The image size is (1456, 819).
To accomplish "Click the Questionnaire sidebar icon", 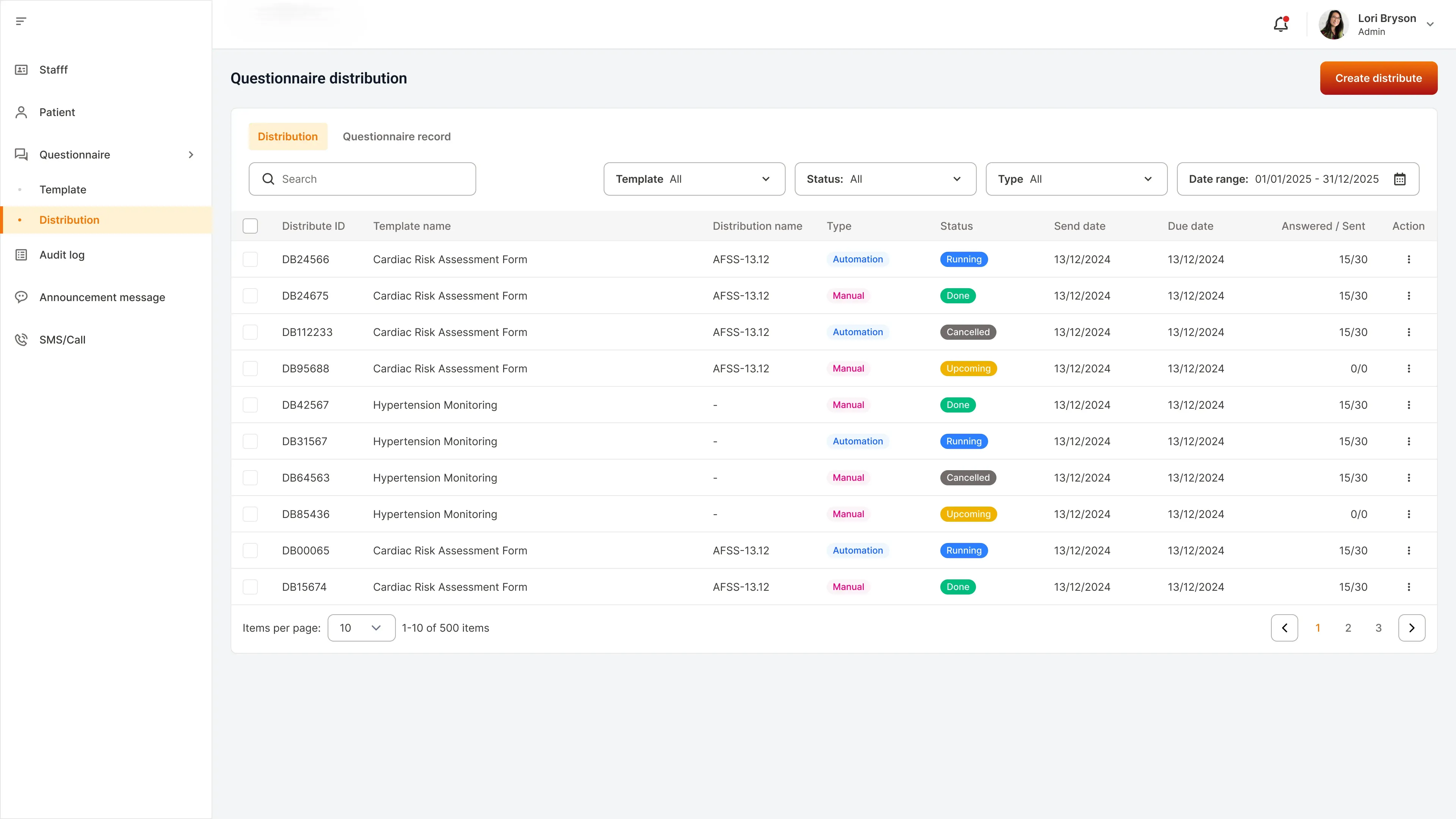I will tap(21, 154).
